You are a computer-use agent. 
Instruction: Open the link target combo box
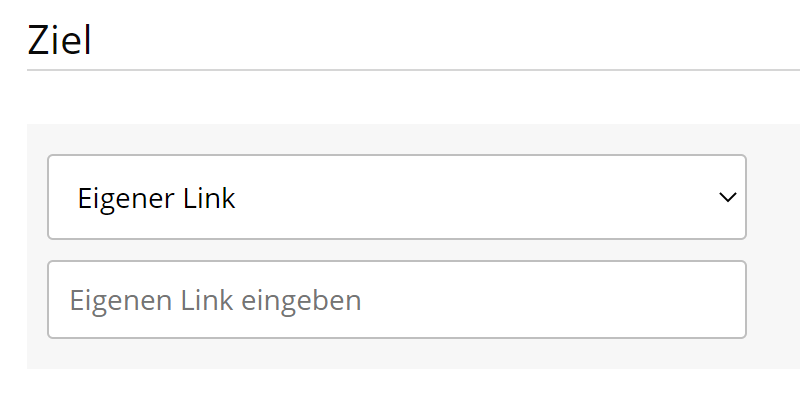point(397,197)
